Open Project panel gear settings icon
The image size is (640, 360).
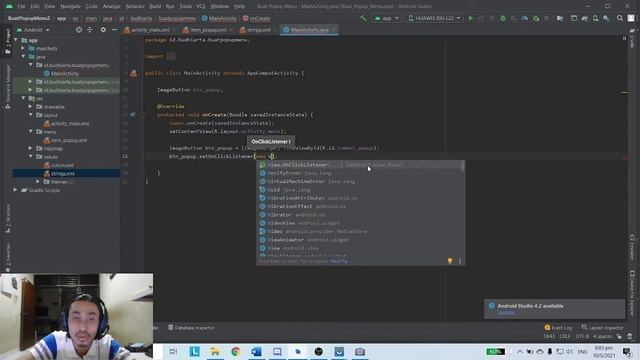pyautogui.click(x=103, y=30)
